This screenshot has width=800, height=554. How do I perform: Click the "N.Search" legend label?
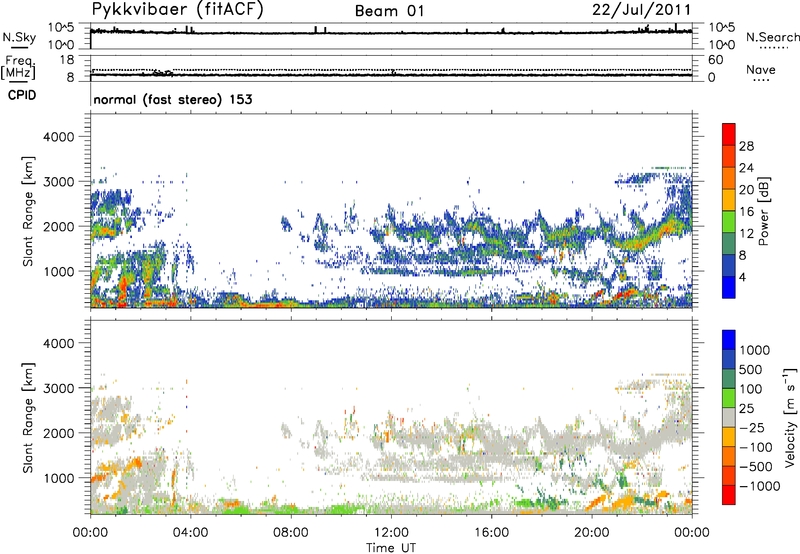tap(772, 37)
